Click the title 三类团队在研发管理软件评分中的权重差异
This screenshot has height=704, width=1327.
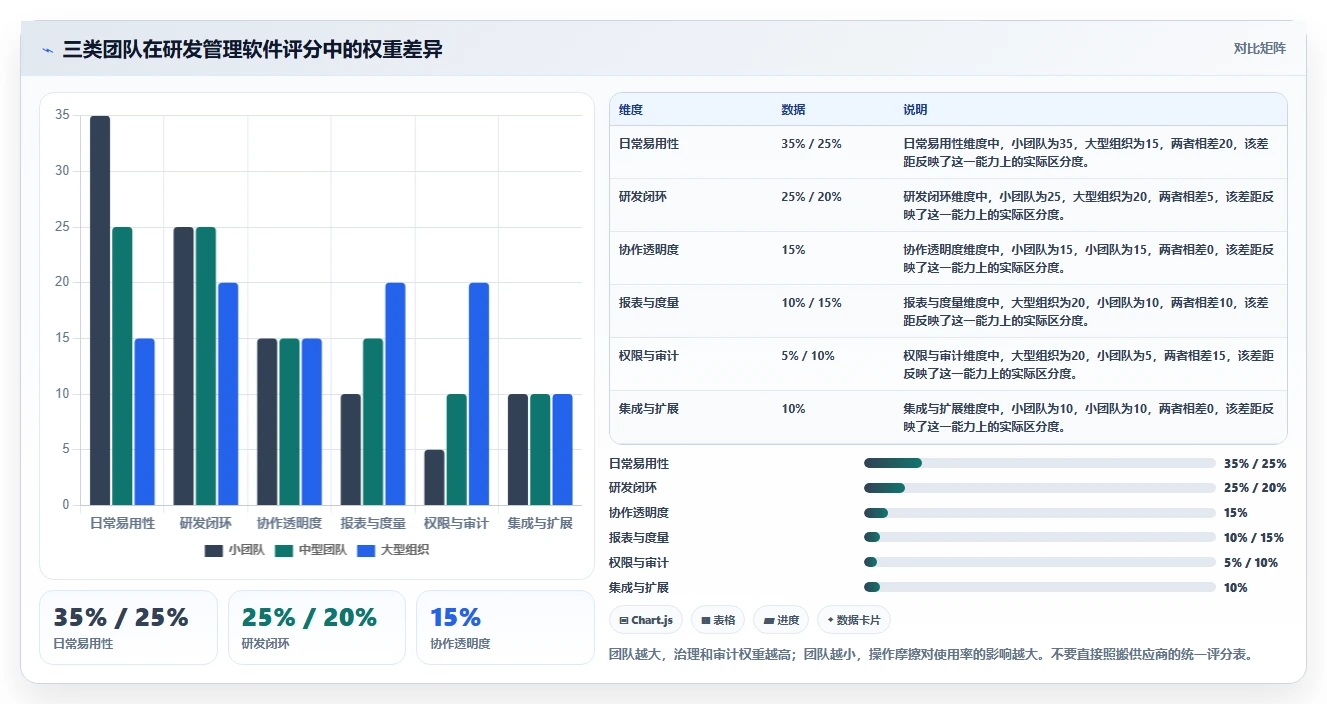tap(252, 49)
